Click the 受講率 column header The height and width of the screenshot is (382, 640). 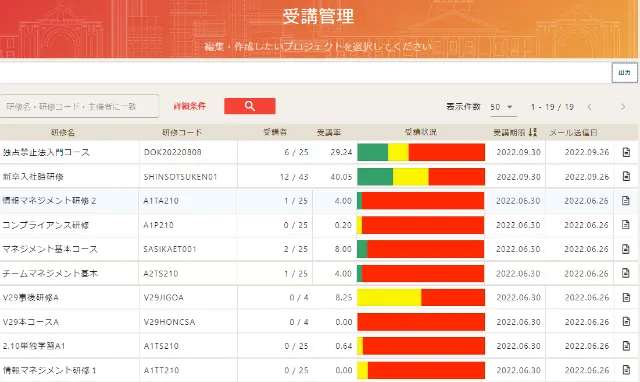pyautogui.click(x=329, y=133)
